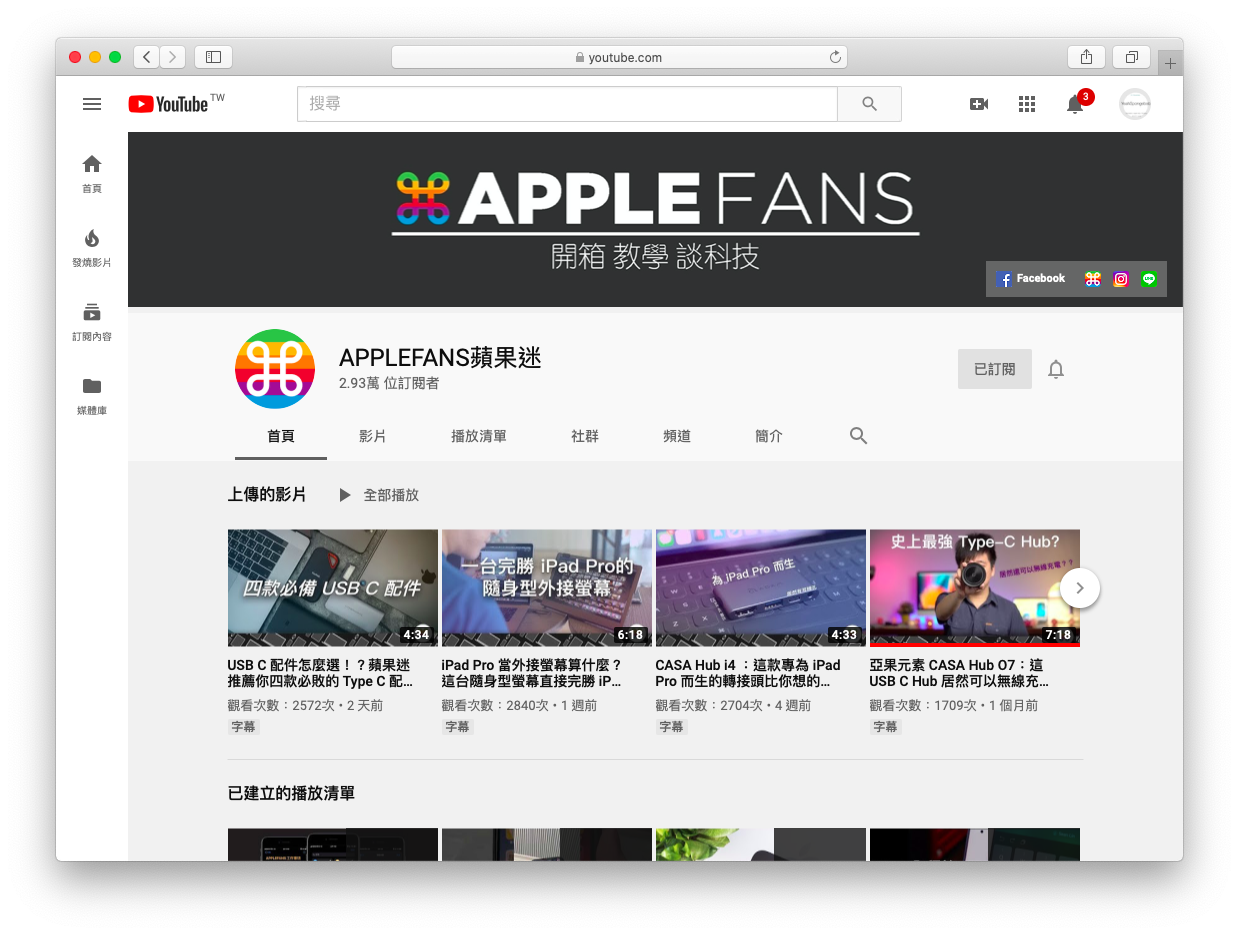Click the channel name APPLEFANS蘋果迷
The width and height of the screenshot is (1239, 935).
coord(440,357)
